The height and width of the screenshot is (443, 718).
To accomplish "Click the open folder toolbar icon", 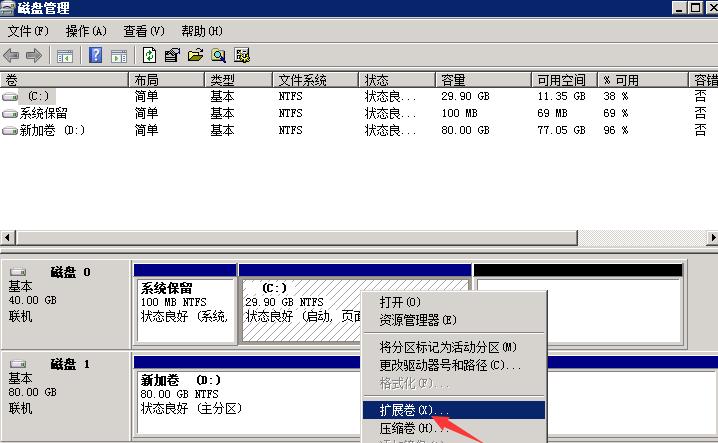I will (x=195, y=55).
